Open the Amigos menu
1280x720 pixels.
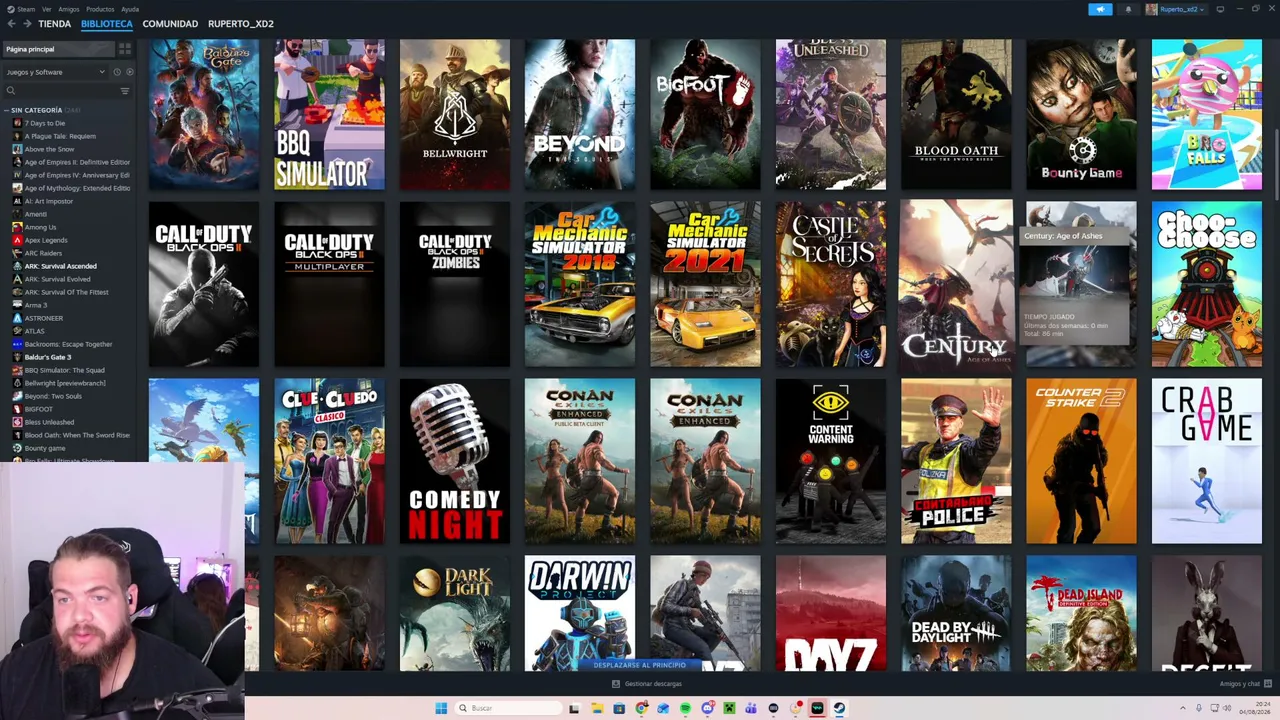click(69, 9)
